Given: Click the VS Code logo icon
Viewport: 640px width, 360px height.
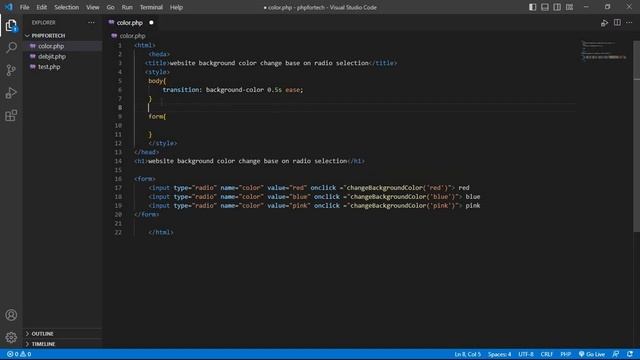Looking at the screenshot, I should click(9, 7).
